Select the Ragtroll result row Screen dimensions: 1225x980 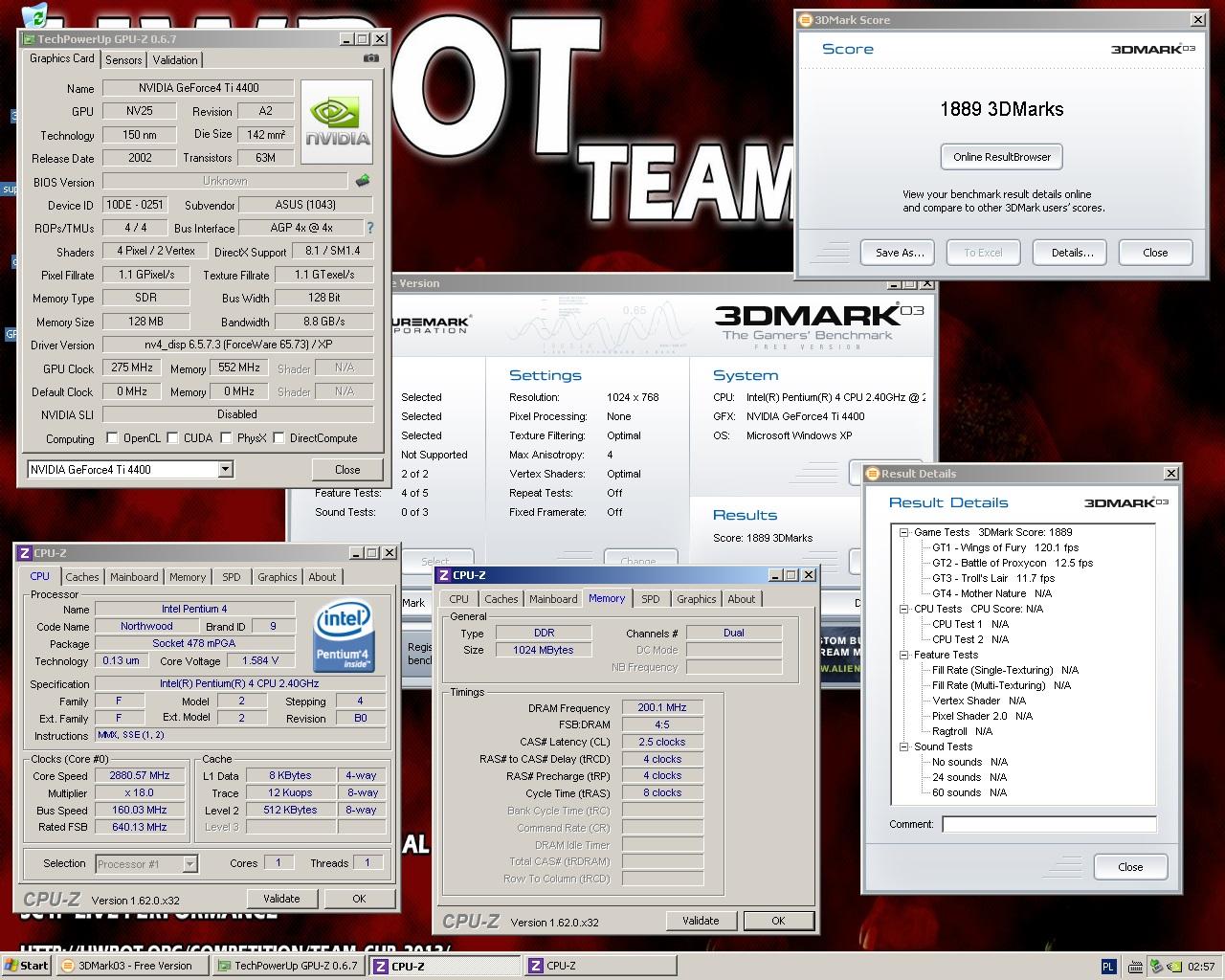[962, 731]
